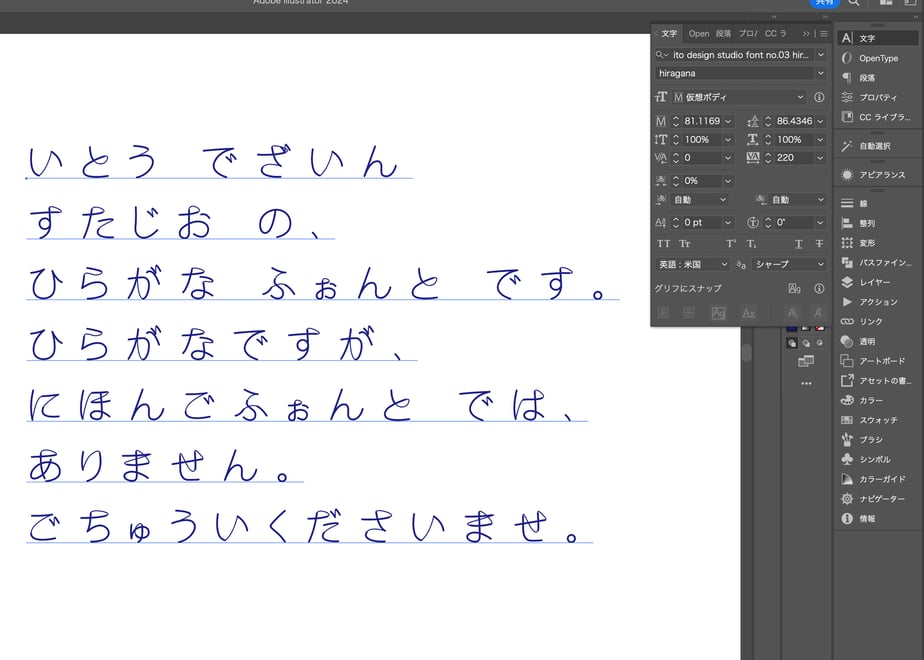Open the スウォッチ (Swatches) panel
This screenshot has height=660, width=924.
click(x=877, y=420)
